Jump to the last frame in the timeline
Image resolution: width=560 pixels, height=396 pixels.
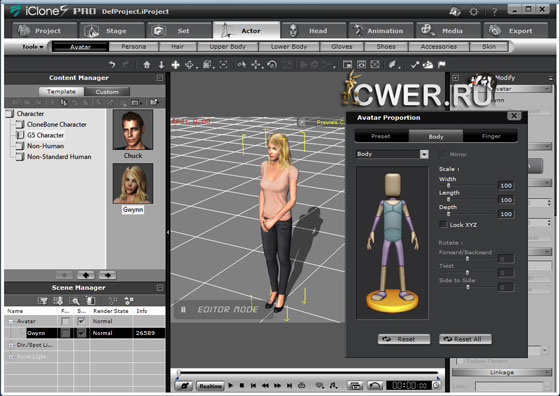click(290, 386)
